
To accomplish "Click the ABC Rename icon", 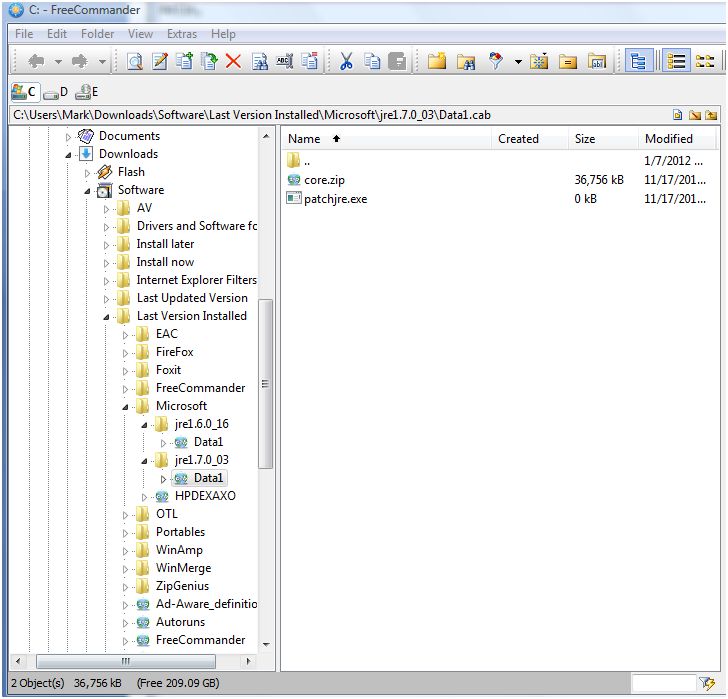I will [x=284, y=61].
